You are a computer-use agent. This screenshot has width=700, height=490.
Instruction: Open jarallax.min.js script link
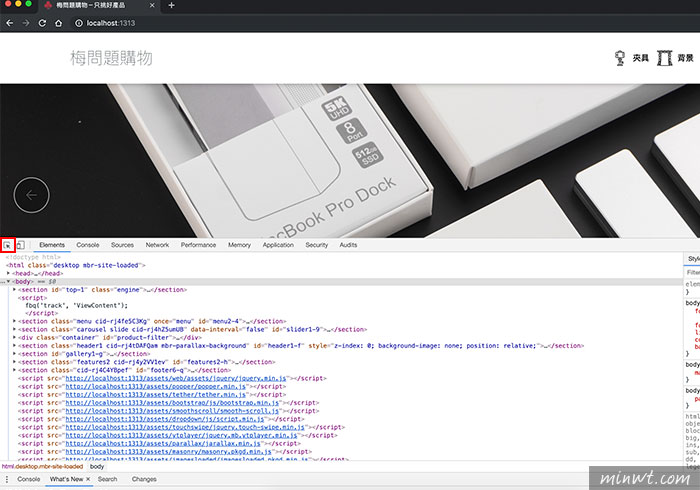pos(163,444)
